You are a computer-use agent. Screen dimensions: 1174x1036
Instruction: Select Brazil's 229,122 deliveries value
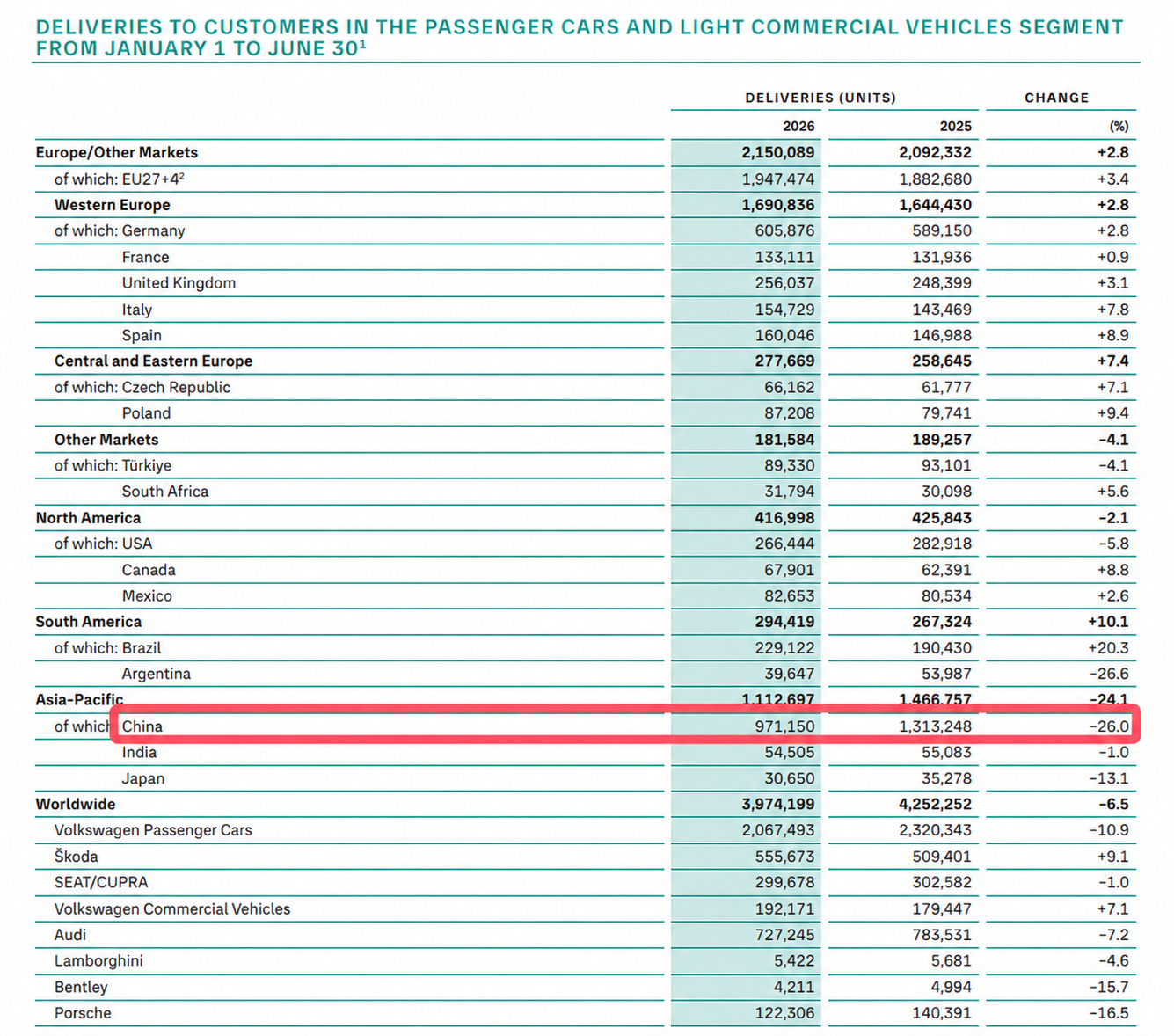[784, 647]
